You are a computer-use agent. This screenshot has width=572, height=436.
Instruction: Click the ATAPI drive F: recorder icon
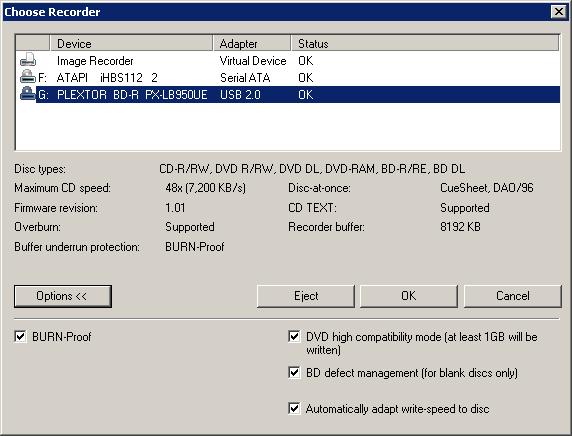point(28,77)
